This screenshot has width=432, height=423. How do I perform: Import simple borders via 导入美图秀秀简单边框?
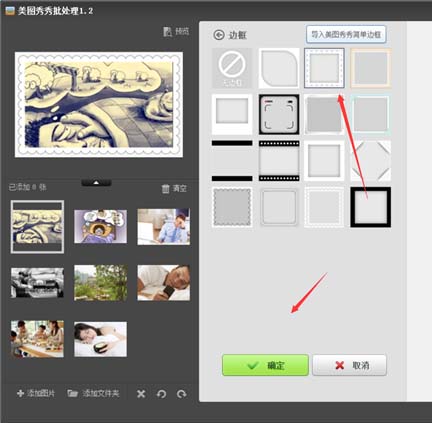(346, 34)
